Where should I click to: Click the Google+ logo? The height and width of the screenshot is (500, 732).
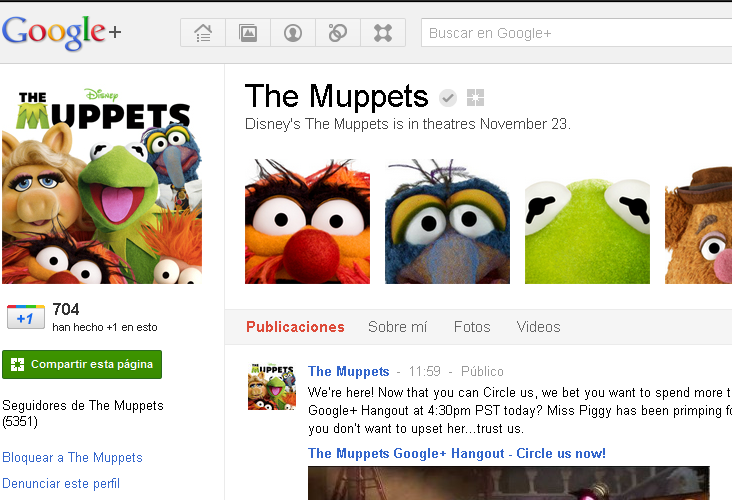coord(62,32)
